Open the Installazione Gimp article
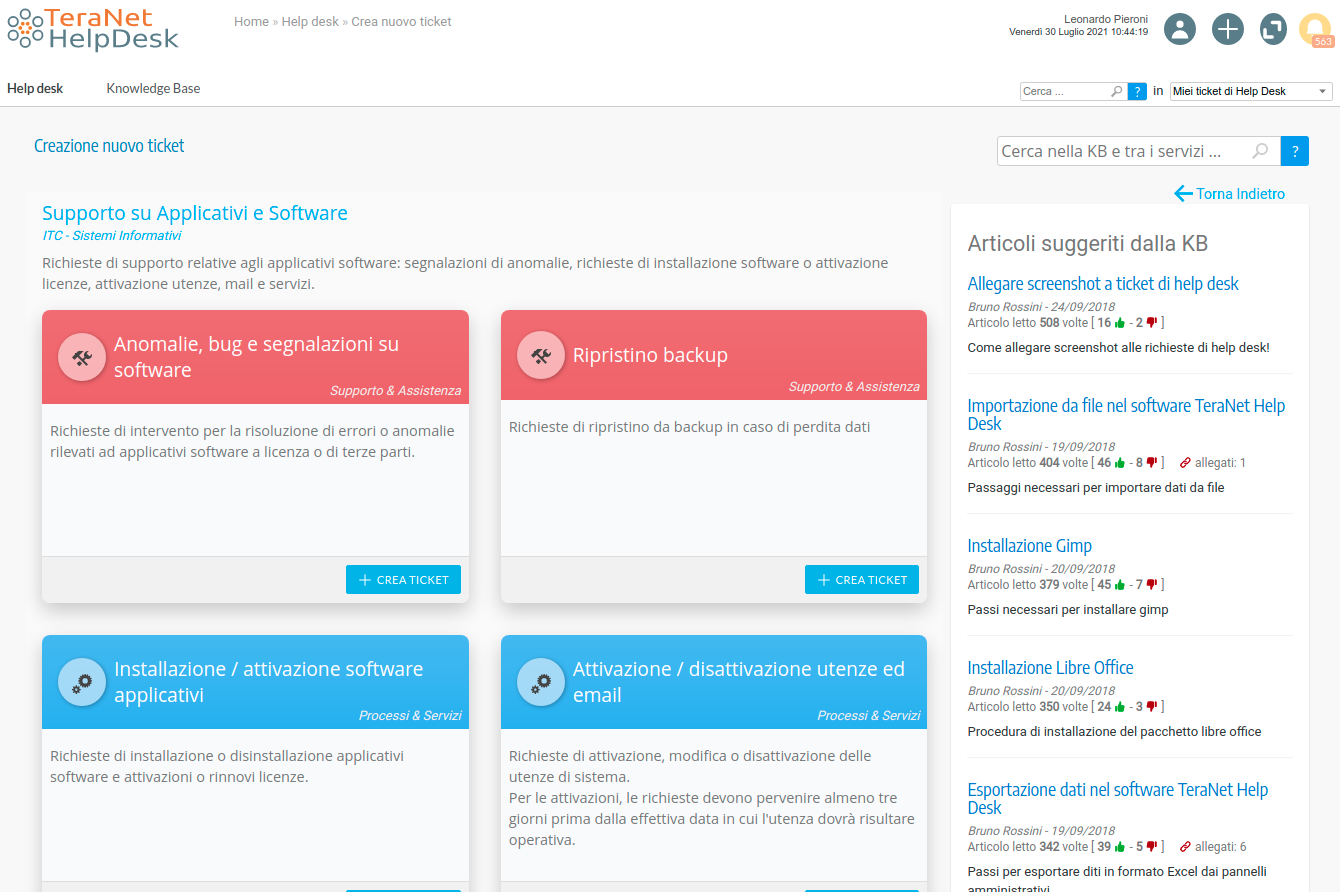This screenshot has height=892, width=1340. (1029, 546)
